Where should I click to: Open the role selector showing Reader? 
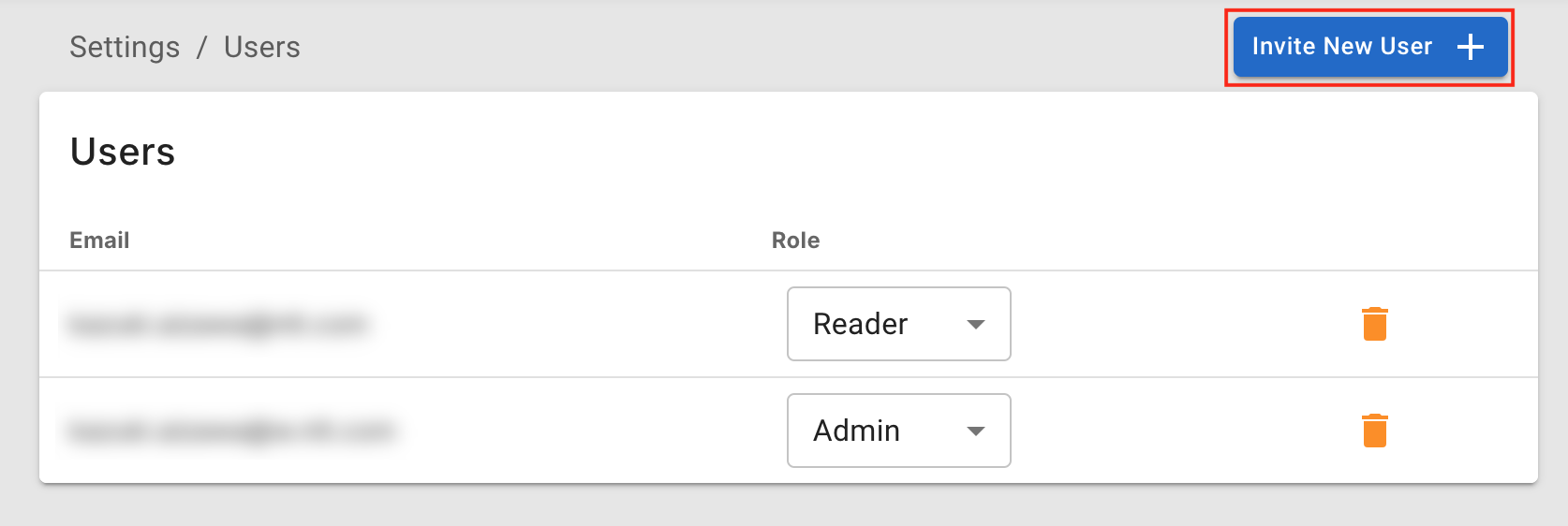898,324
